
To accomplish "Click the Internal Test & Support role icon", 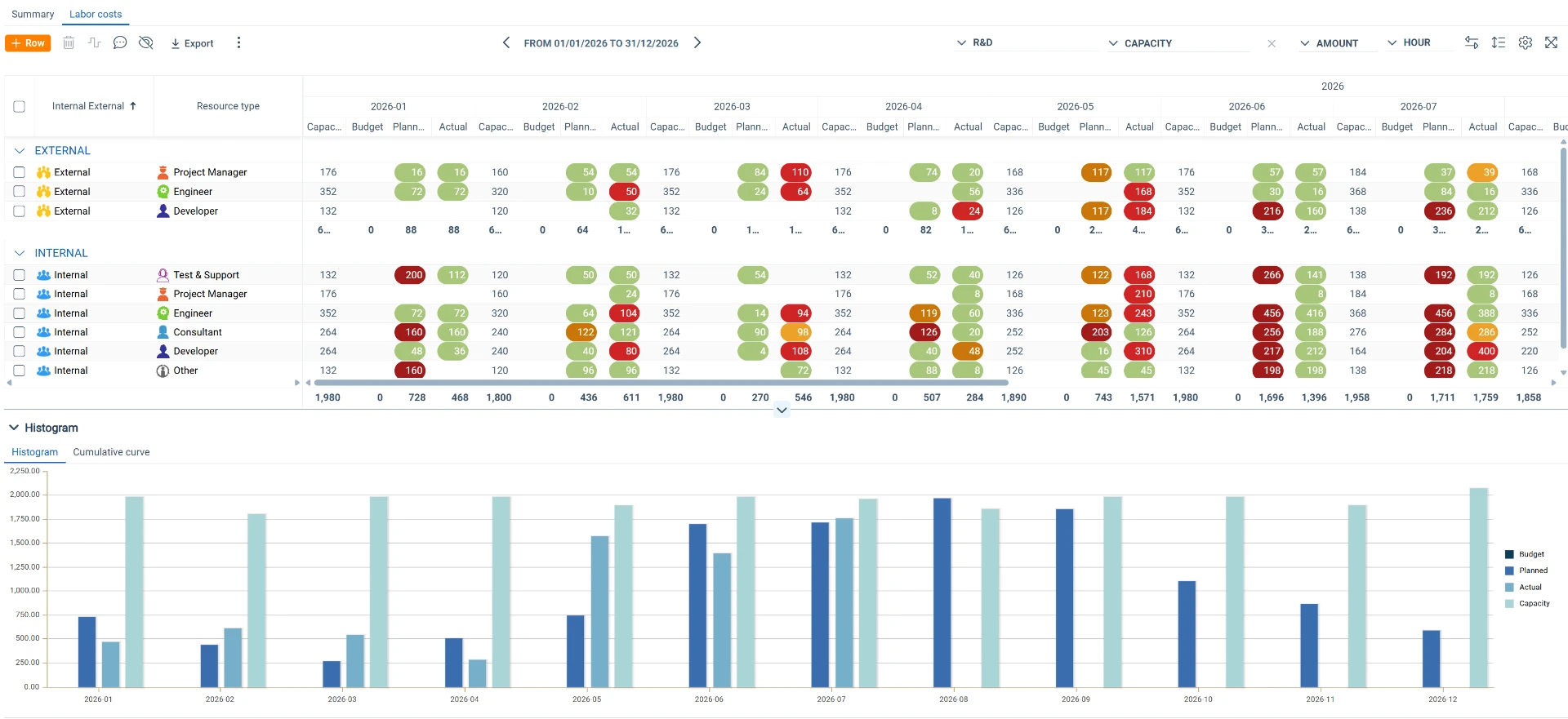I will (x=163, y=275).
